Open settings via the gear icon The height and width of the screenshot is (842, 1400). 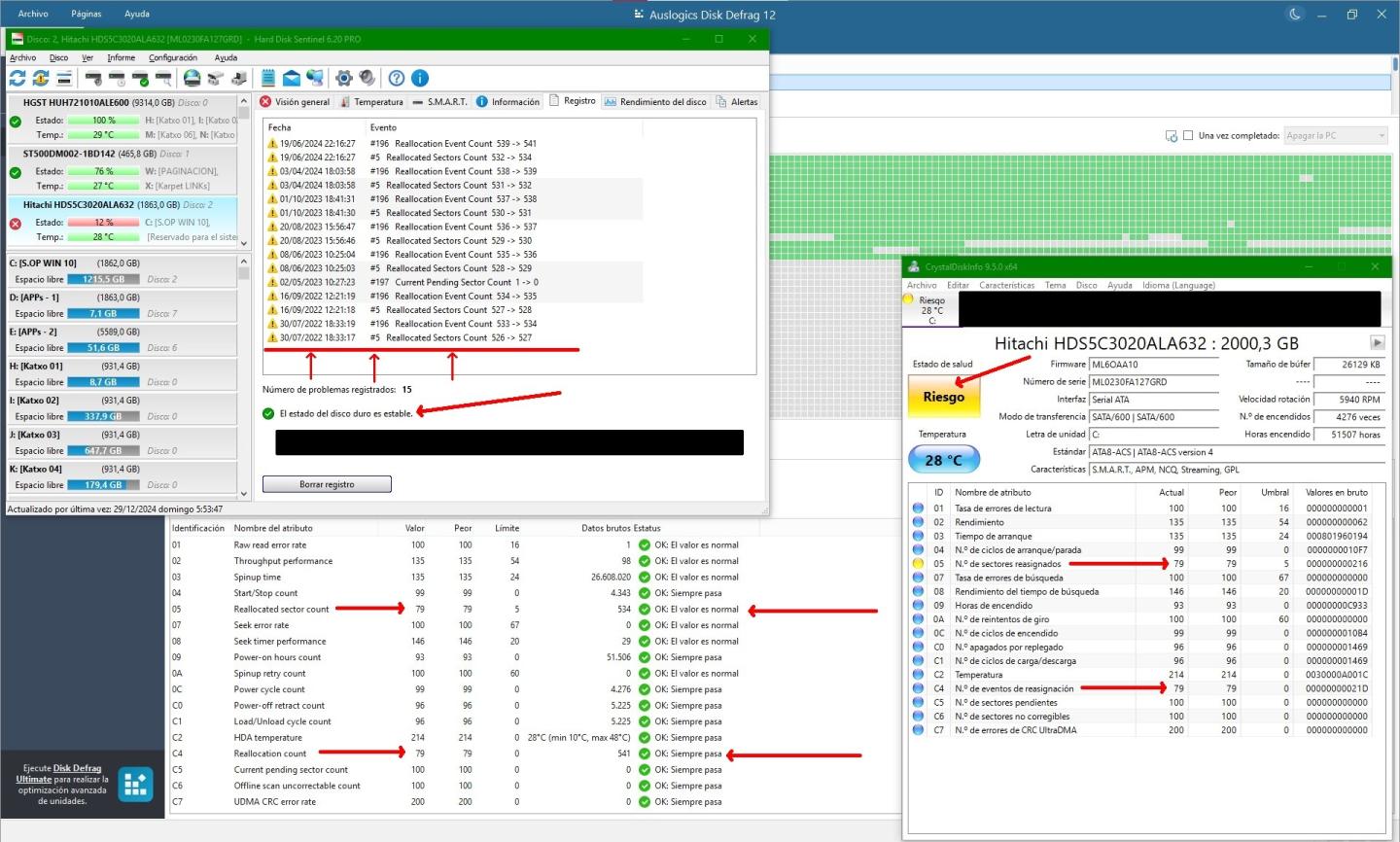(343, 79)
